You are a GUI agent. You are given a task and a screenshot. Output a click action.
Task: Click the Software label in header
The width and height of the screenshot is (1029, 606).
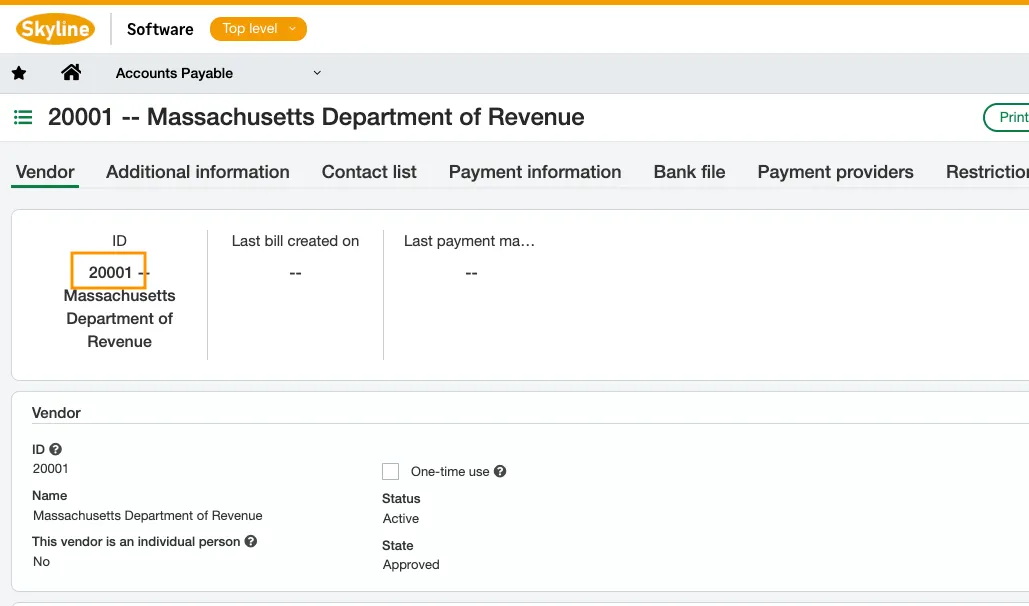pyautogui.click(x=160, y=30)
